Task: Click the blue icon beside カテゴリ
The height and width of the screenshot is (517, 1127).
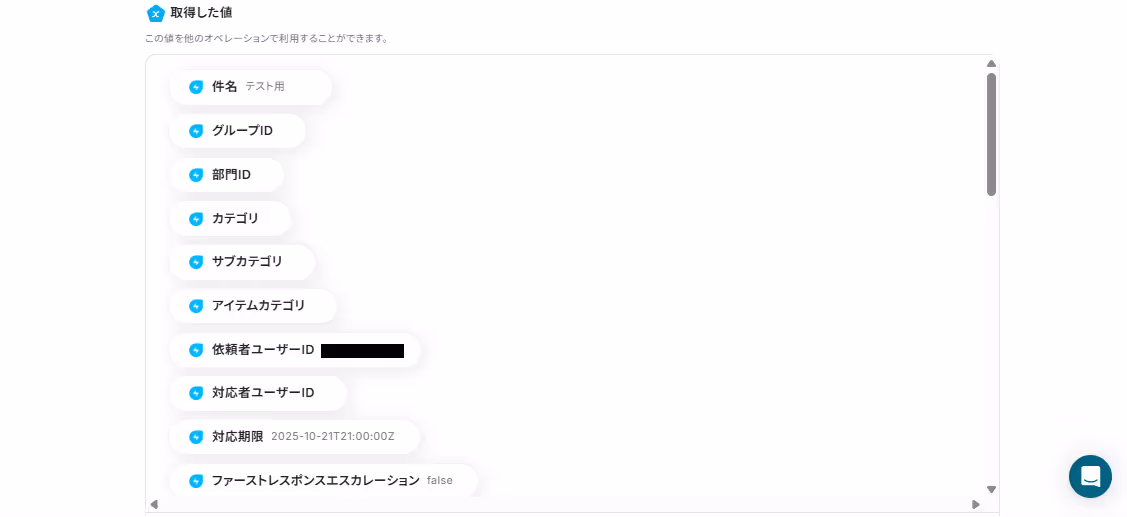Action: point(196,219)
